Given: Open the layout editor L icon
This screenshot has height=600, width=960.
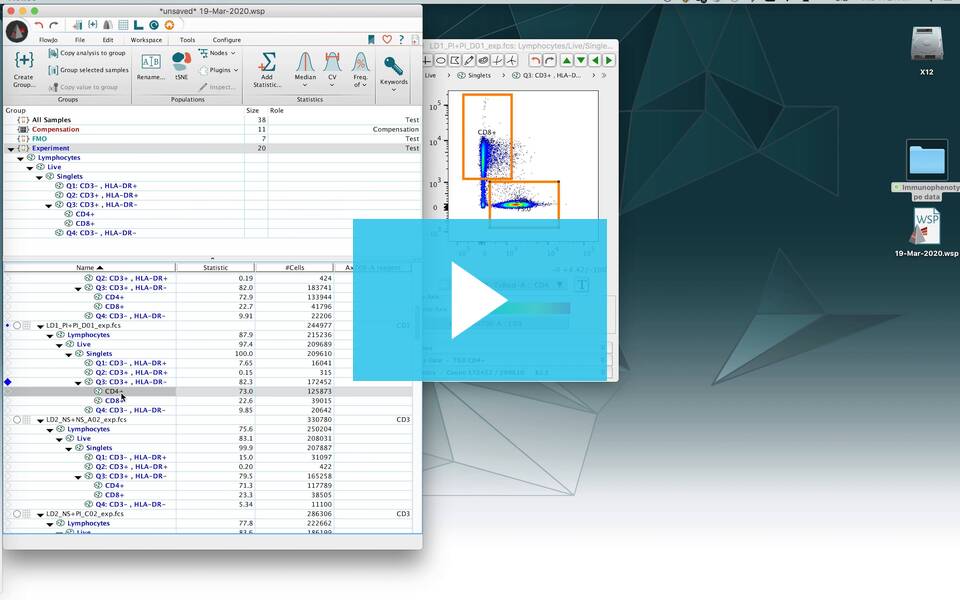Looking at the screenshot, I should (x=138, y=25).
